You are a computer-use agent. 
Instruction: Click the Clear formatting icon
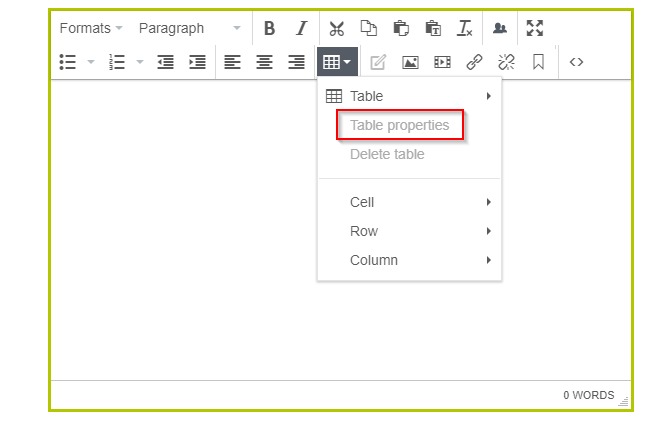(465, 29)
